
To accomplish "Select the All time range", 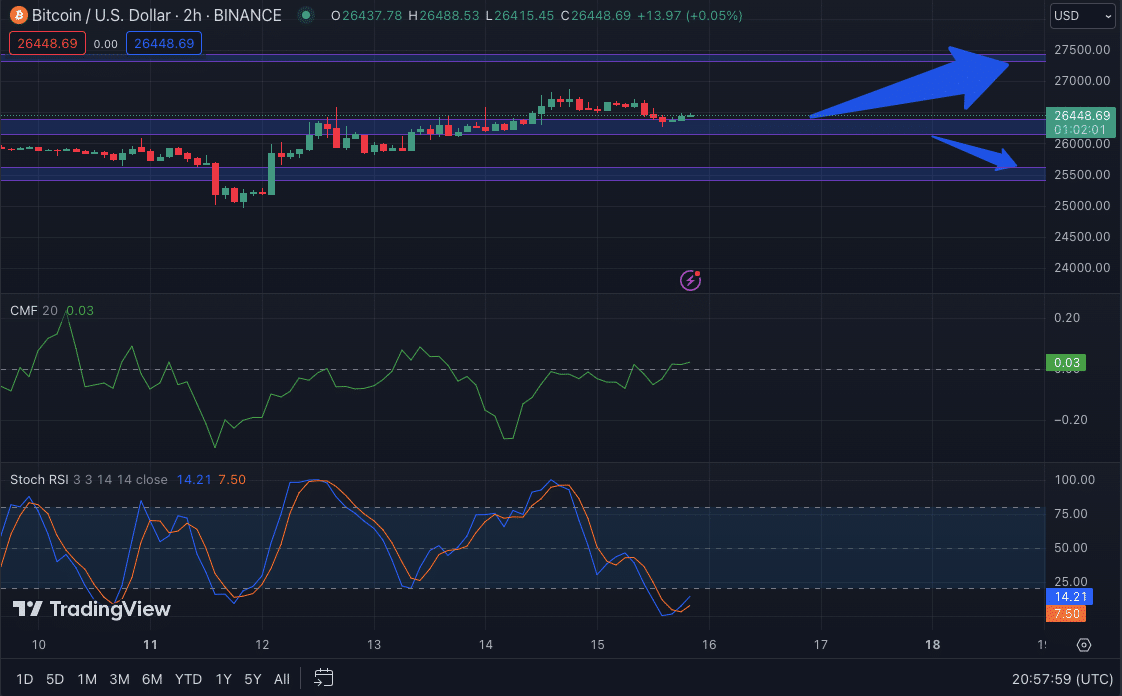I will [282, 679].
